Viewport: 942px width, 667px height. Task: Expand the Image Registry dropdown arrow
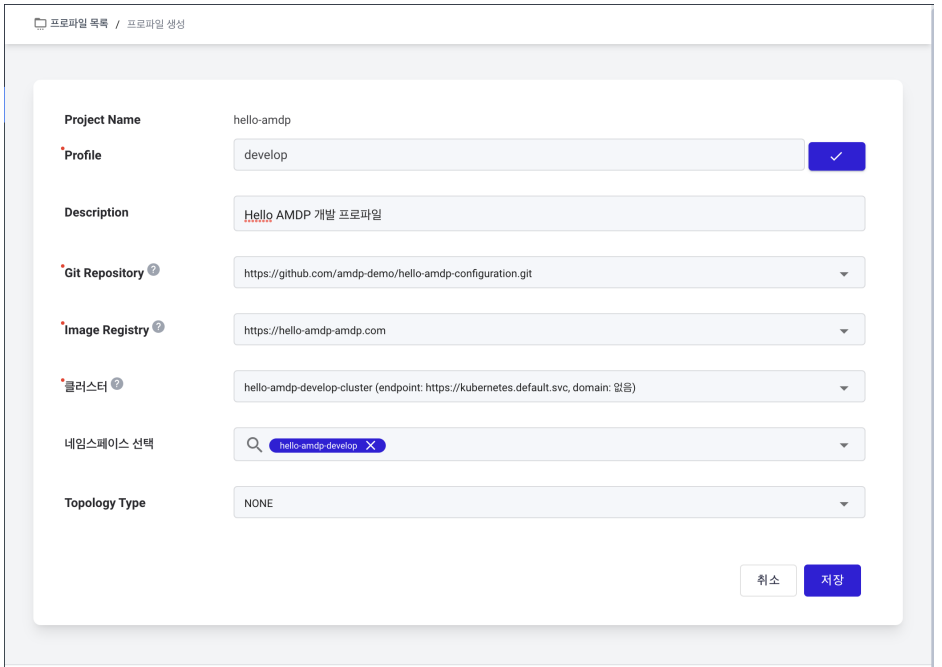(843, 331)
